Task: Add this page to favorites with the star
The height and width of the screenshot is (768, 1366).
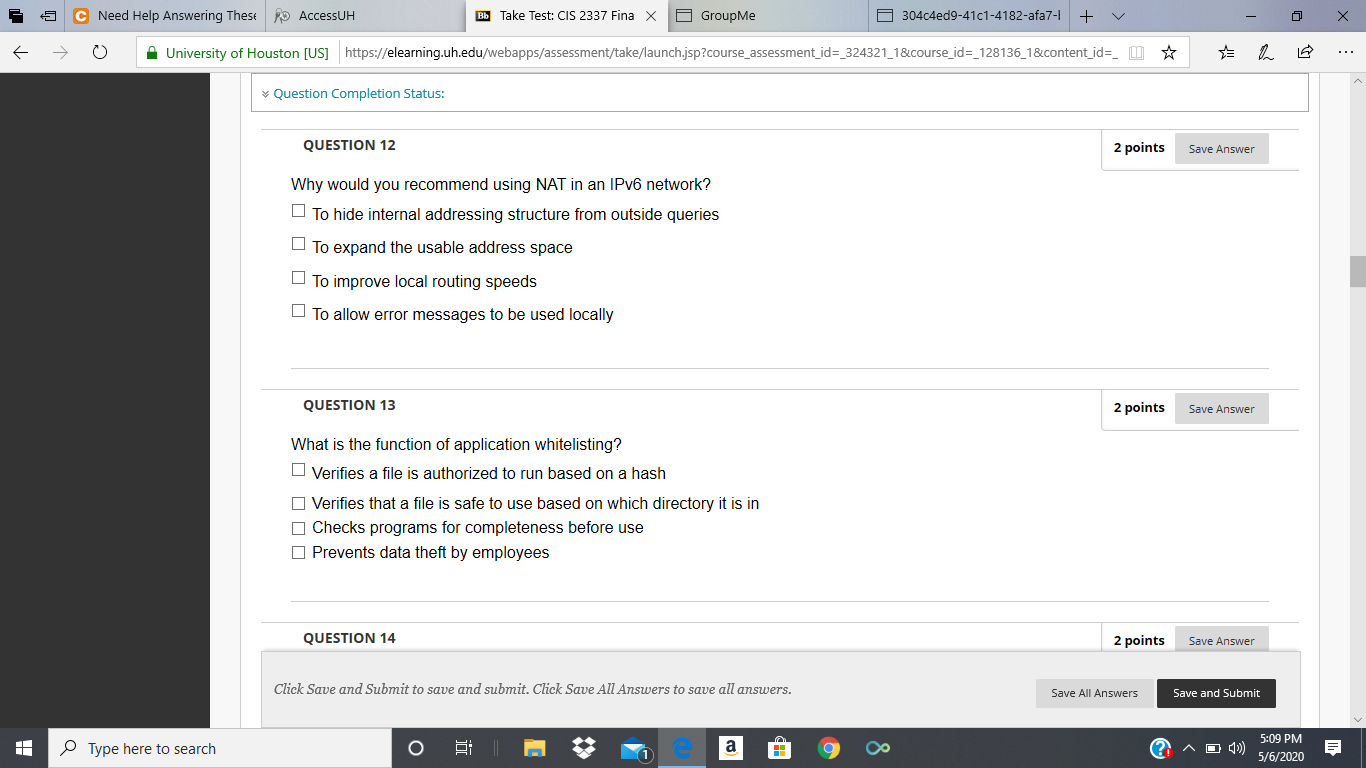Action: (x=1170, y=51)
